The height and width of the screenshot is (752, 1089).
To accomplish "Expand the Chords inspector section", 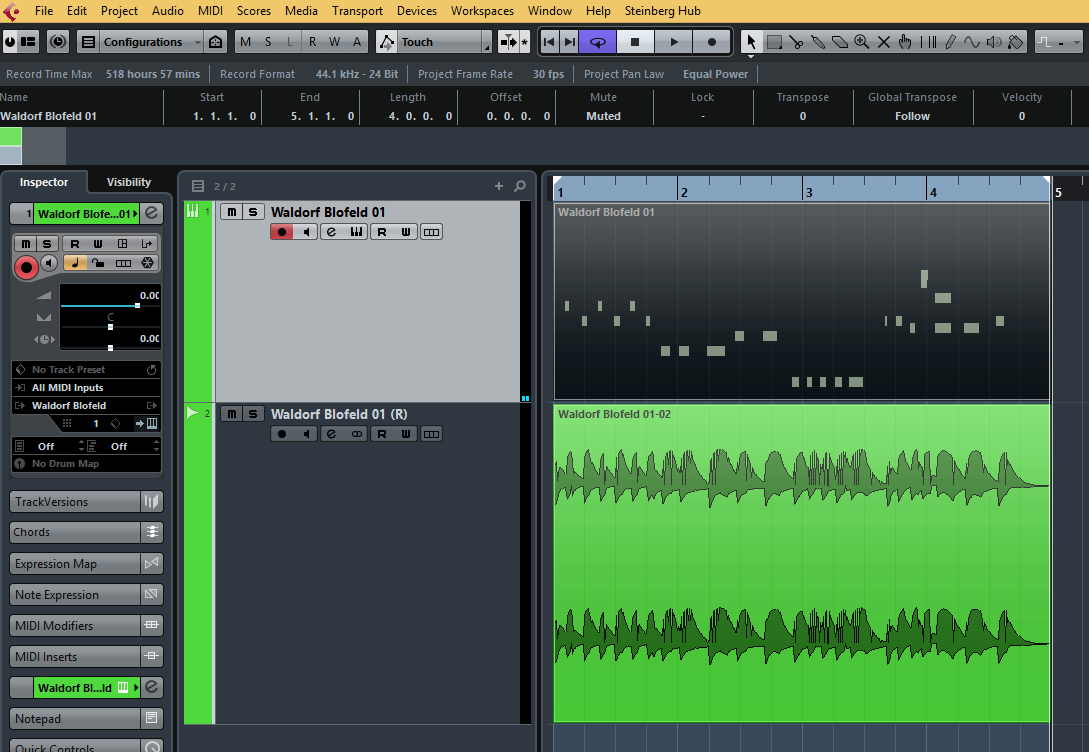I will point(75,532).
